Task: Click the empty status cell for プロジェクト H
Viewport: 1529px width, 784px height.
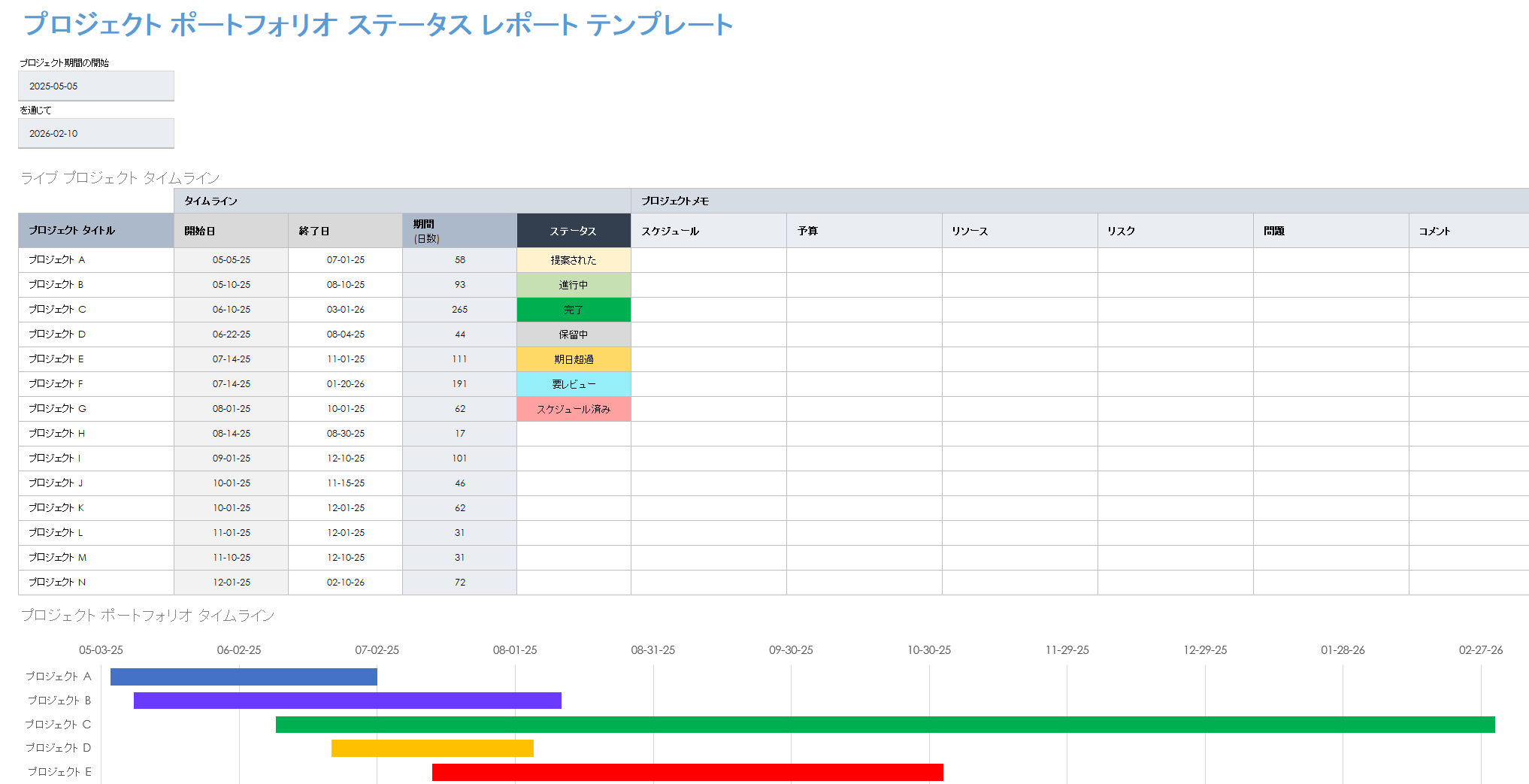Action: point(574,434)
